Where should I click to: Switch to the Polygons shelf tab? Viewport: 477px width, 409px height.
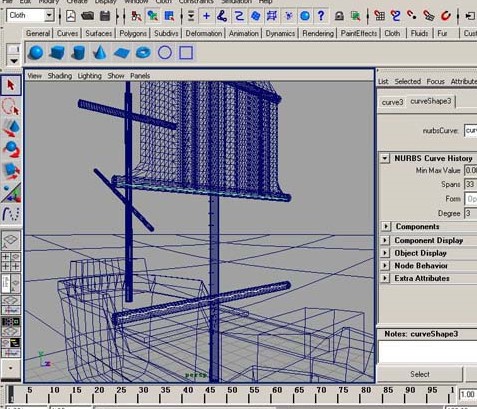tap(133, 33)
